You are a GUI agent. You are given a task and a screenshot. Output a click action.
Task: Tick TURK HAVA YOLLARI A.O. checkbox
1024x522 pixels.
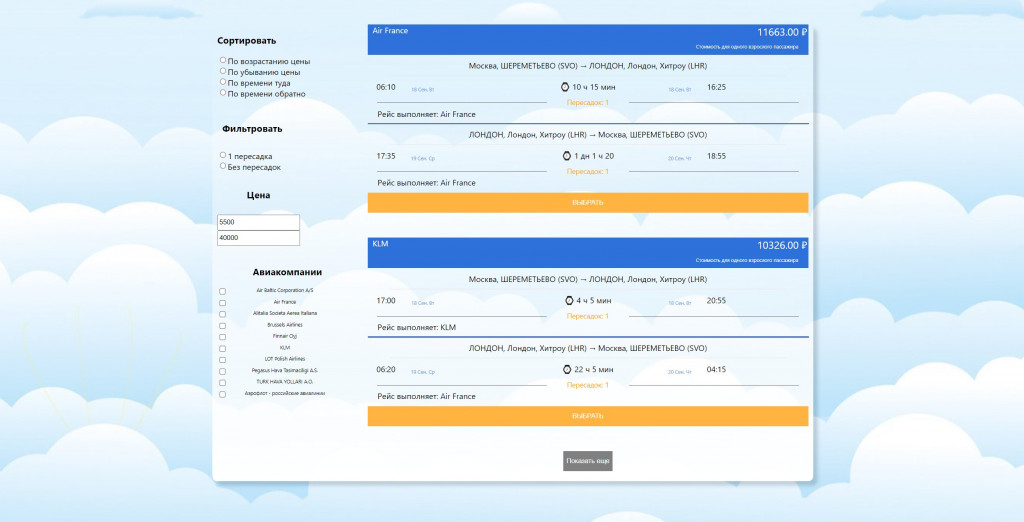point(223,383)
